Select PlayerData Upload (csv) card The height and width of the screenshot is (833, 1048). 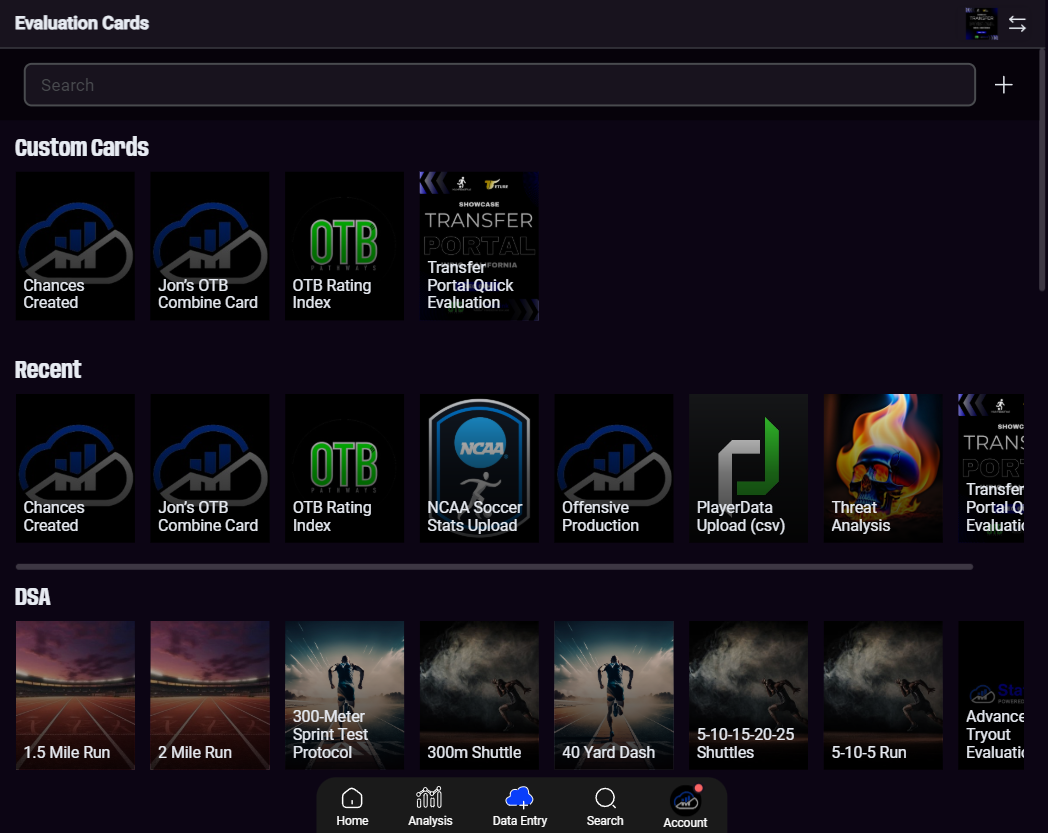click(749, 468)
